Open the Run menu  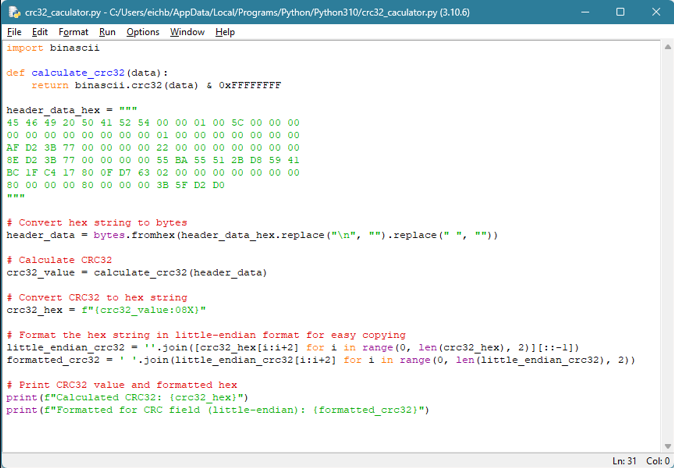[x=107, y=32]
